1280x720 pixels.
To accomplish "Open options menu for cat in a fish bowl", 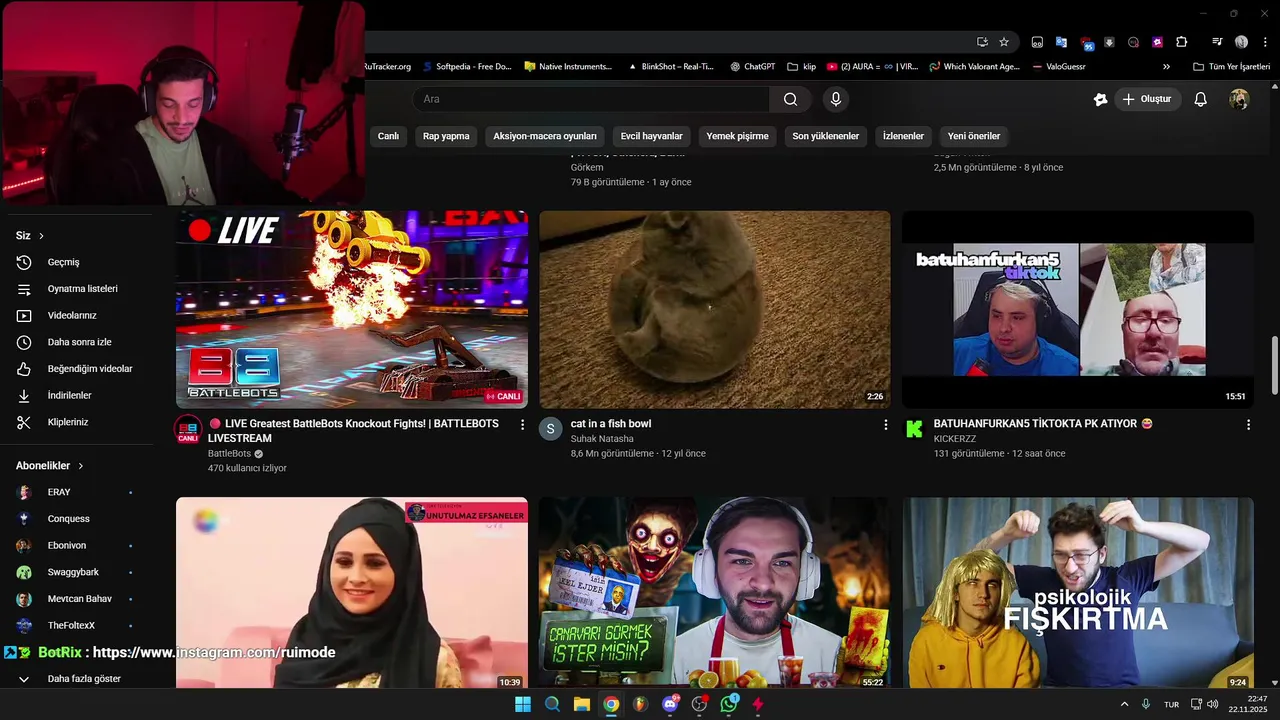I will coord(885,425).
